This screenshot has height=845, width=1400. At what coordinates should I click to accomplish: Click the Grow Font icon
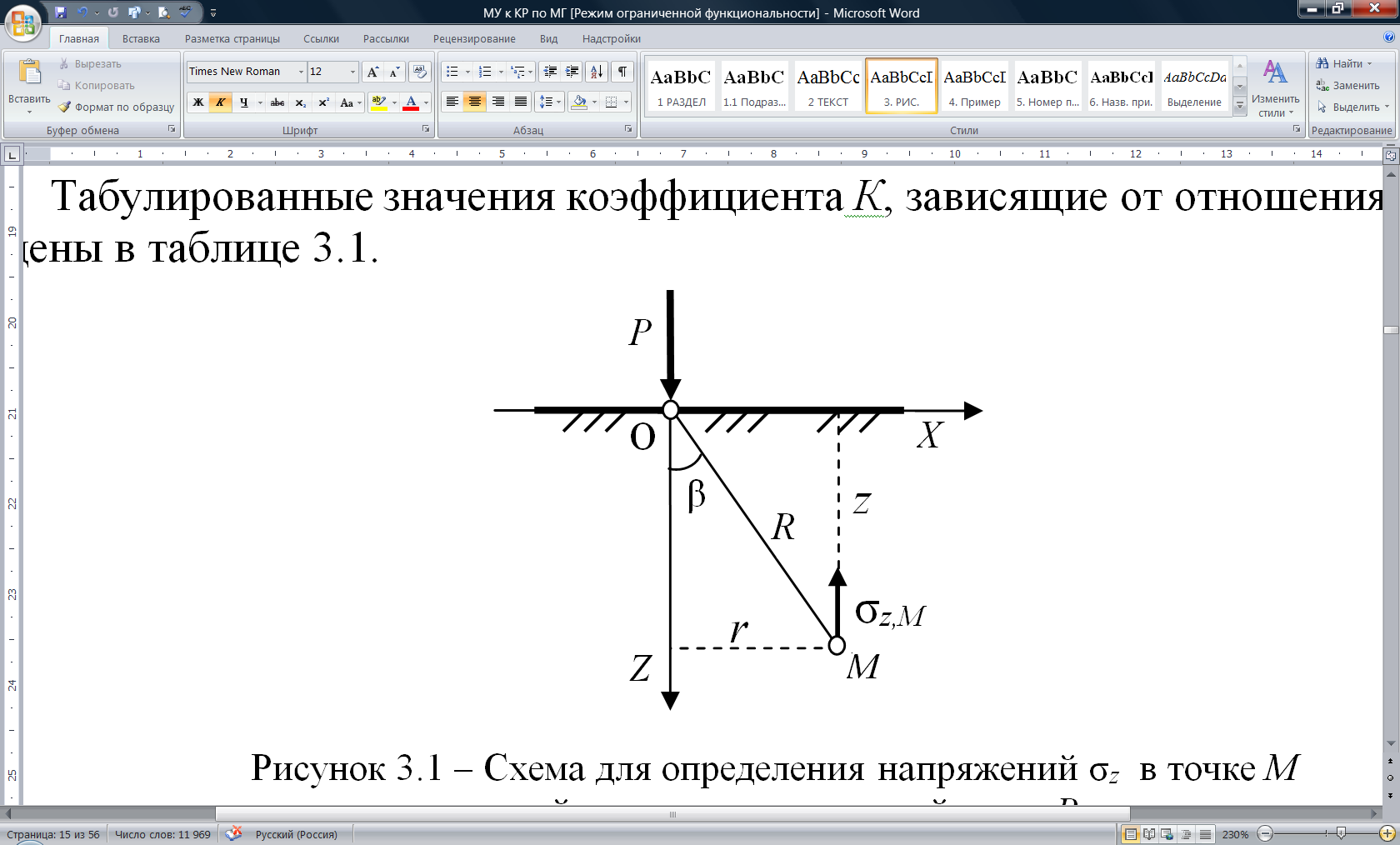coord(372,72)
